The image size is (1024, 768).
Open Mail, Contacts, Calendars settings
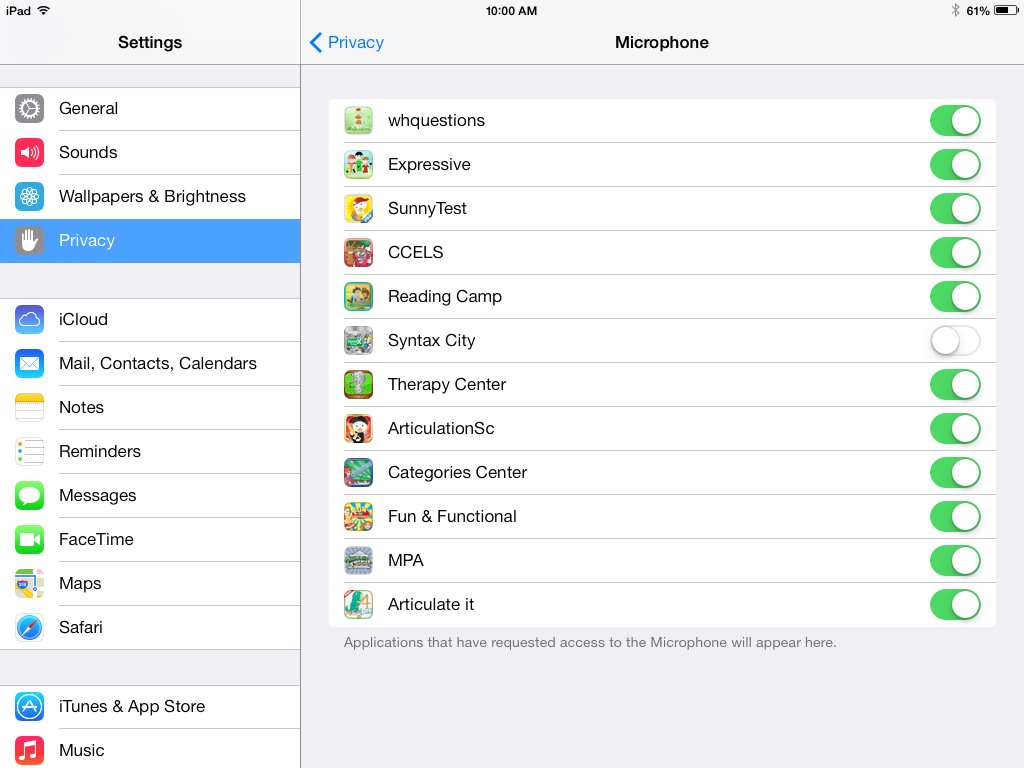click(150, 364)
